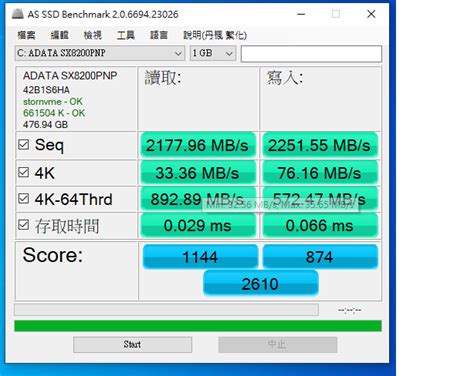This screenshot has height=376, width=474.
Task: Click the green completed progress bar
Action: [x=198, y=326]
